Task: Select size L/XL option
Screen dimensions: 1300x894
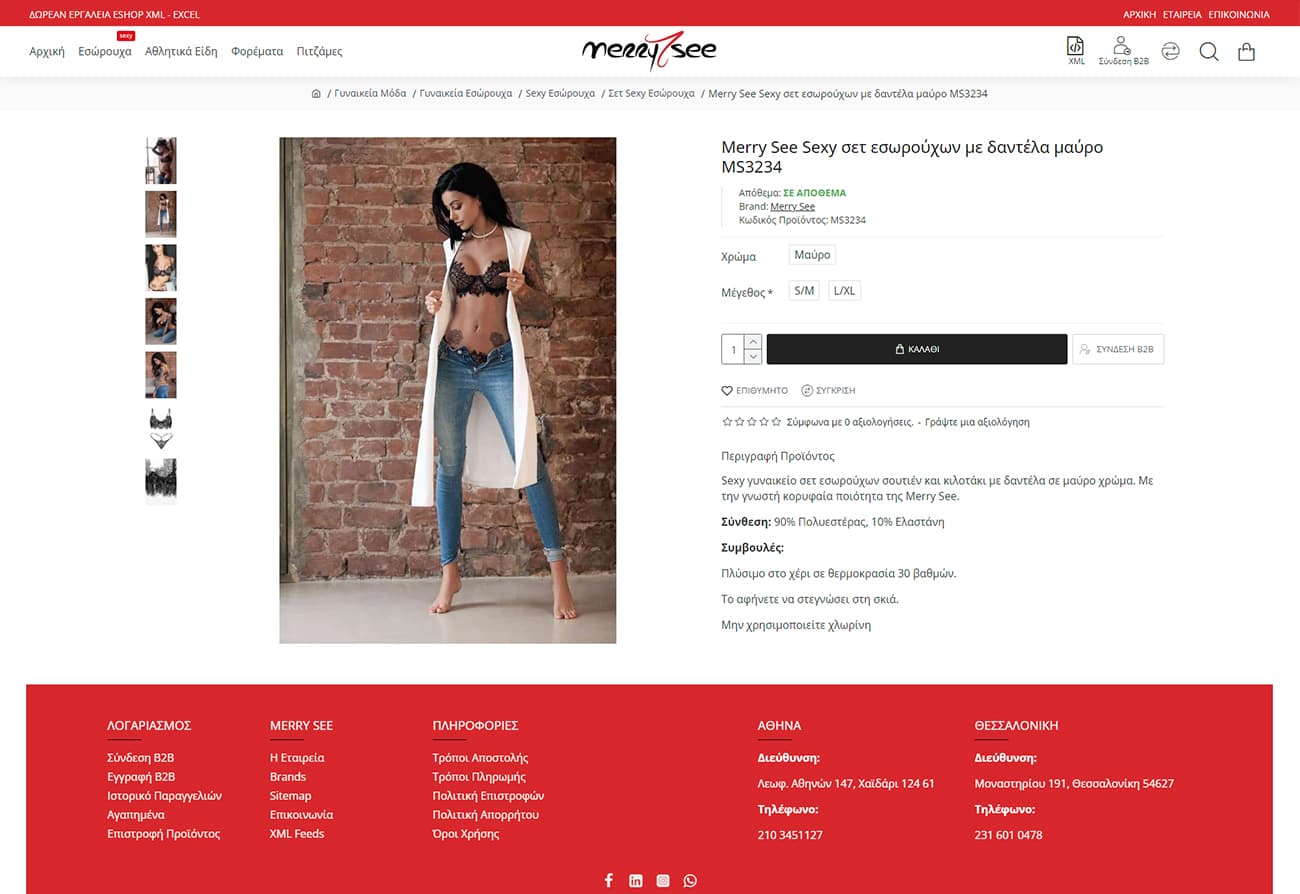Action: point(844,291)
